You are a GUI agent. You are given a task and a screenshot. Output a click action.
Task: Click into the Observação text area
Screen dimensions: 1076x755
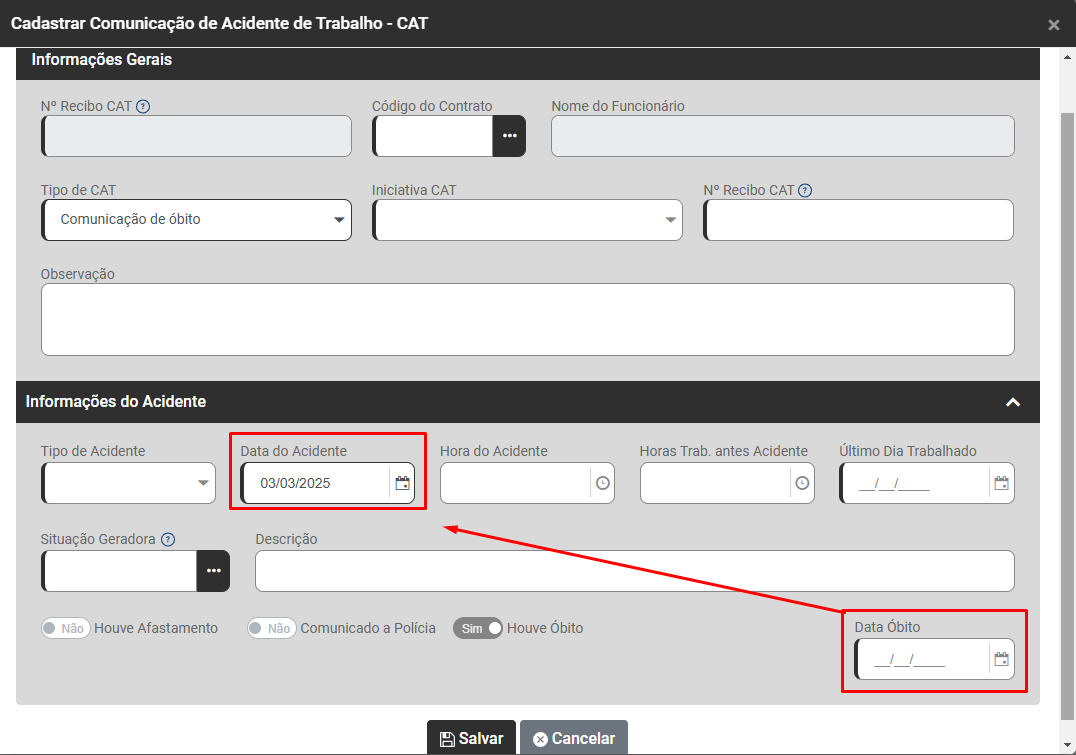coord(527,319)
